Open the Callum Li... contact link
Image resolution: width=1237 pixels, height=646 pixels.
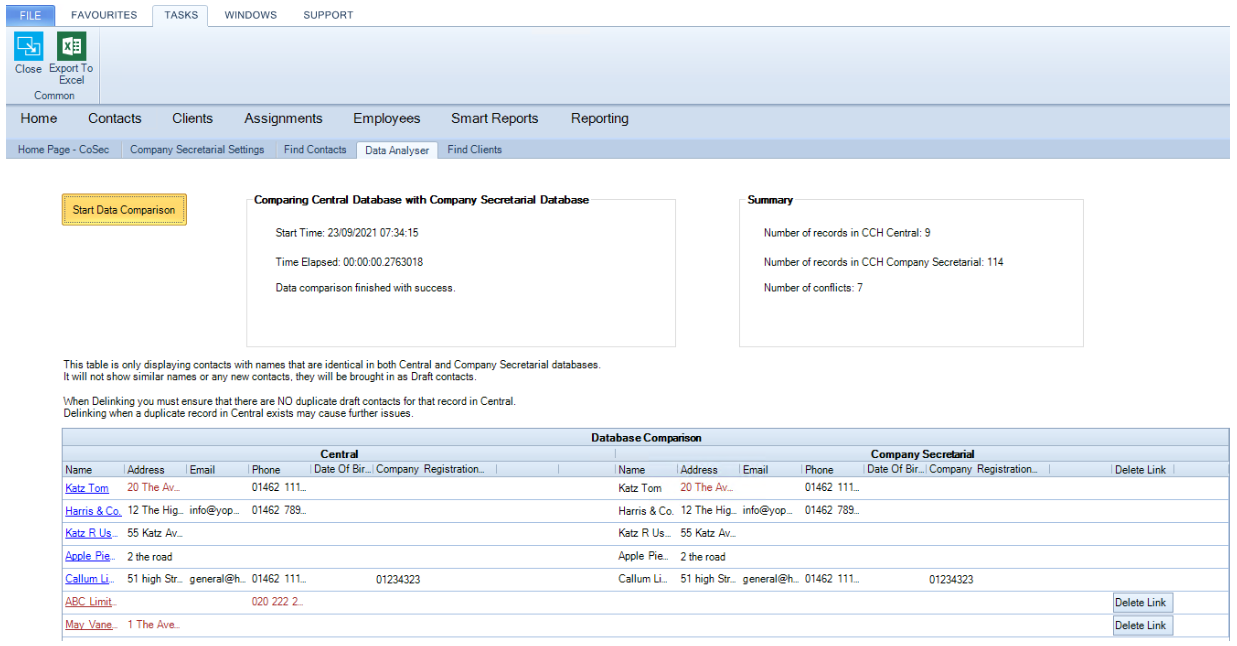91,579
